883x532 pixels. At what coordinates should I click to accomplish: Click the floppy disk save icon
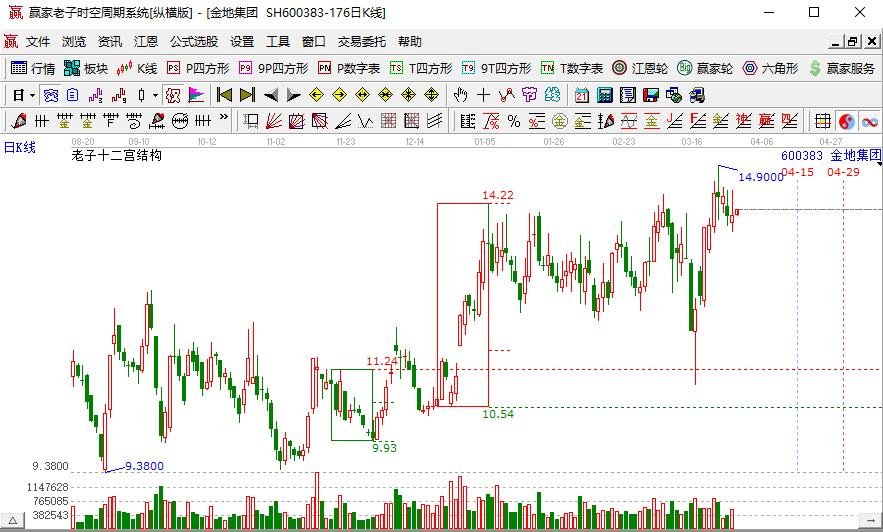[651, 95]
